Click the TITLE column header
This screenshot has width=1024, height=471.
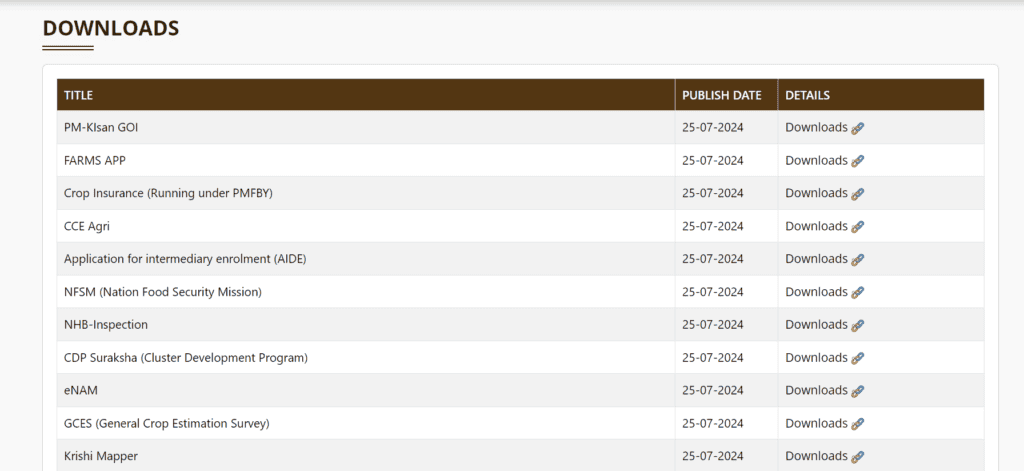(x=366, y=95)
